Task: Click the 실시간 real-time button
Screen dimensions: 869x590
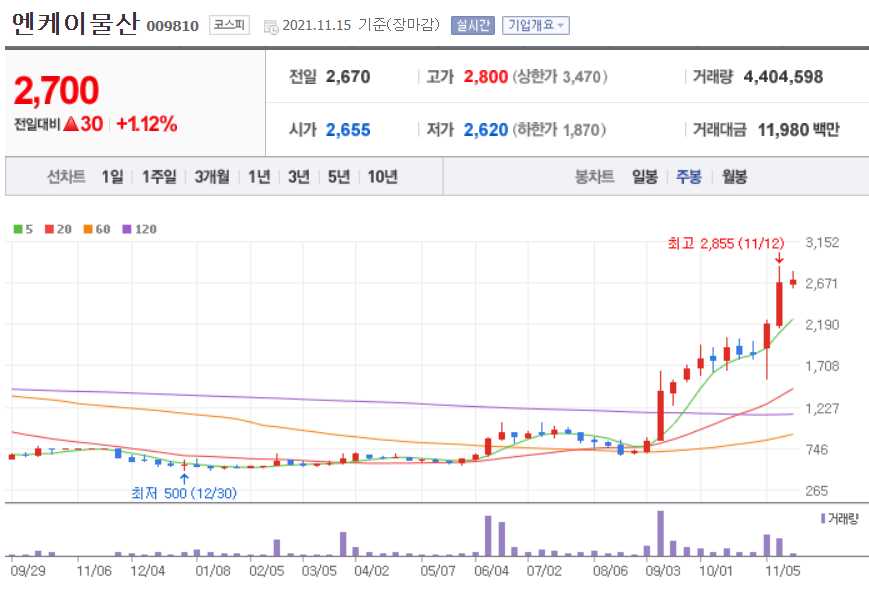Action: point(472,25)
